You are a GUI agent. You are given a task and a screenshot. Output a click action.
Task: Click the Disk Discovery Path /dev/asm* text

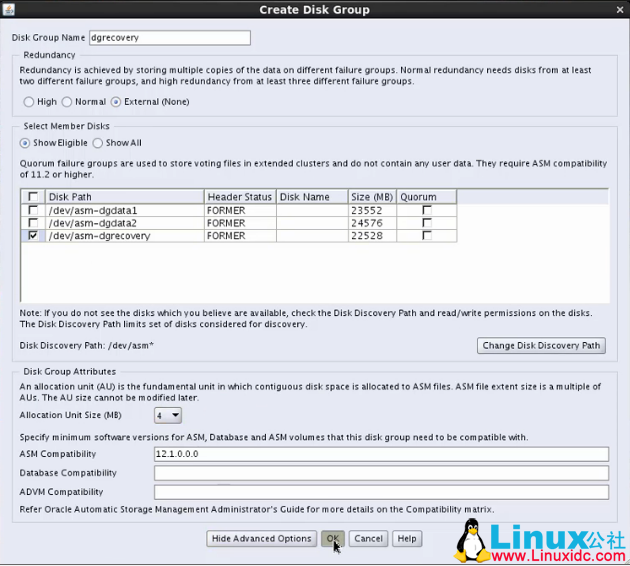pyautogui.click(x=86, y=345)
